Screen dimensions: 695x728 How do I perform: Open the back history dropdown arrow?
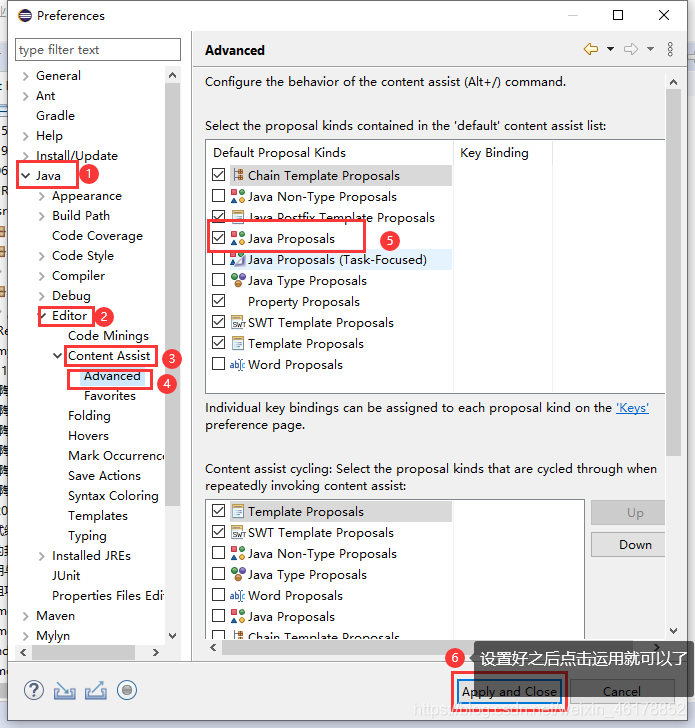[611, 49]
